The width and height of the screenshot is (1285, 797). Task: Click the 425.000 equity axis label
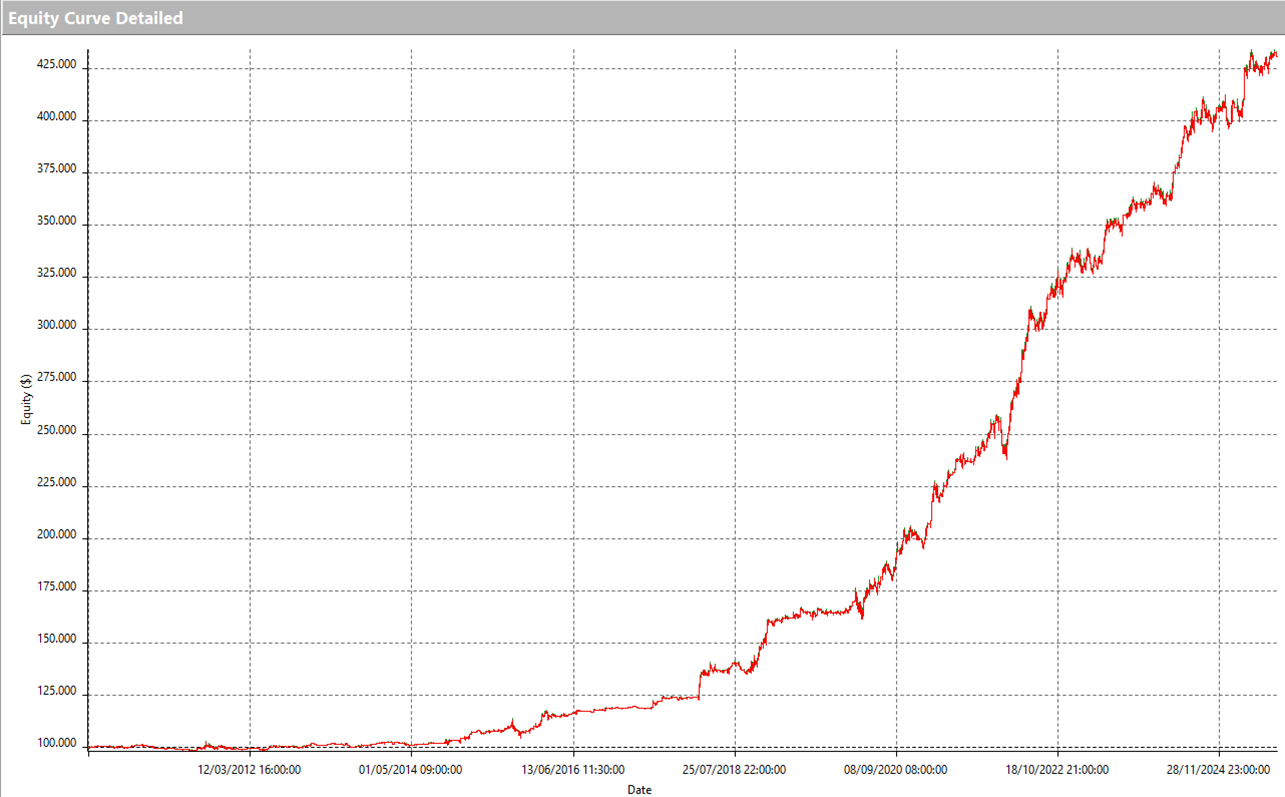point(57,64)
